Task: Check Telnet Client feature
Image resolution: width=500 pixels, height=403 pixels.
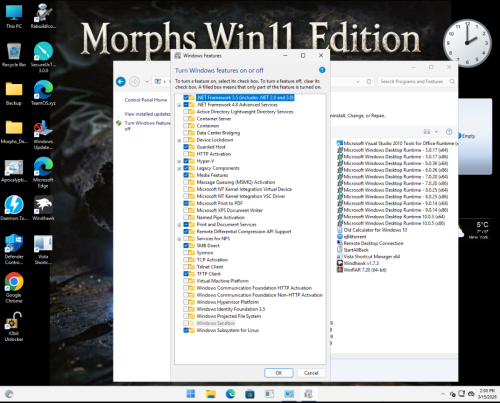Action: click(x=186, y=267)
